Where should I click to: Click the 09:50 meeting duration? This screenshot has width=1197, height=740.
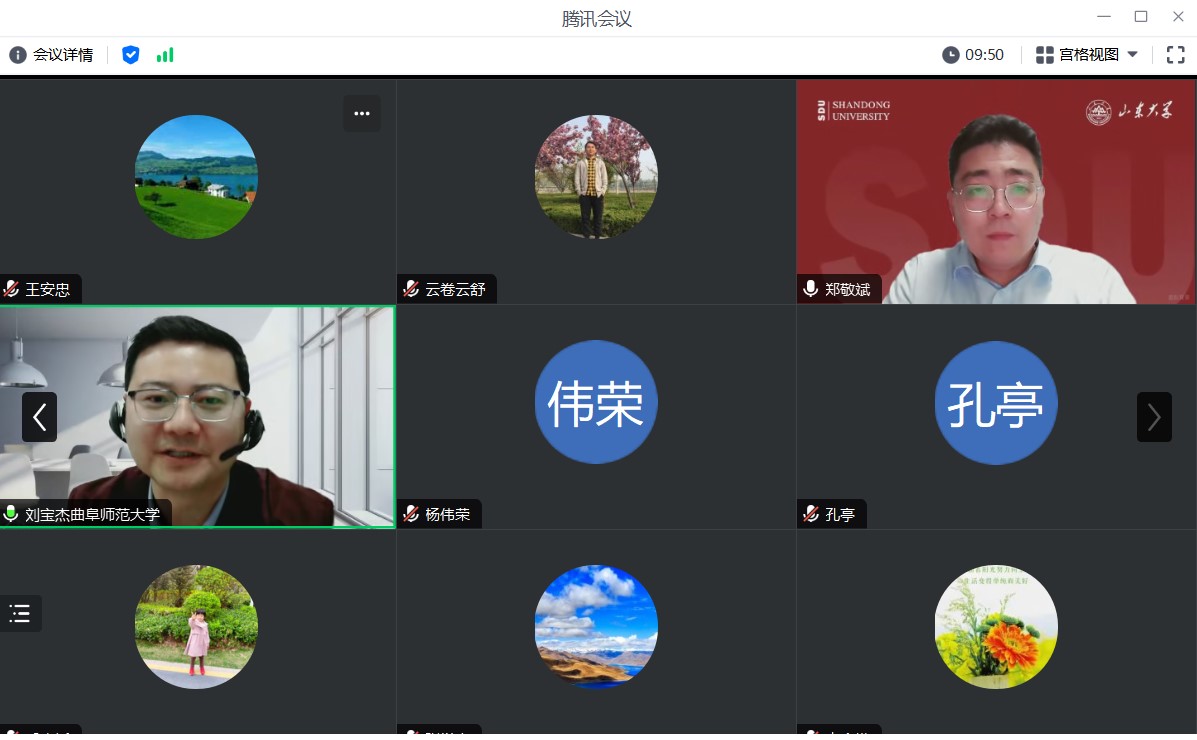(984, 55)
